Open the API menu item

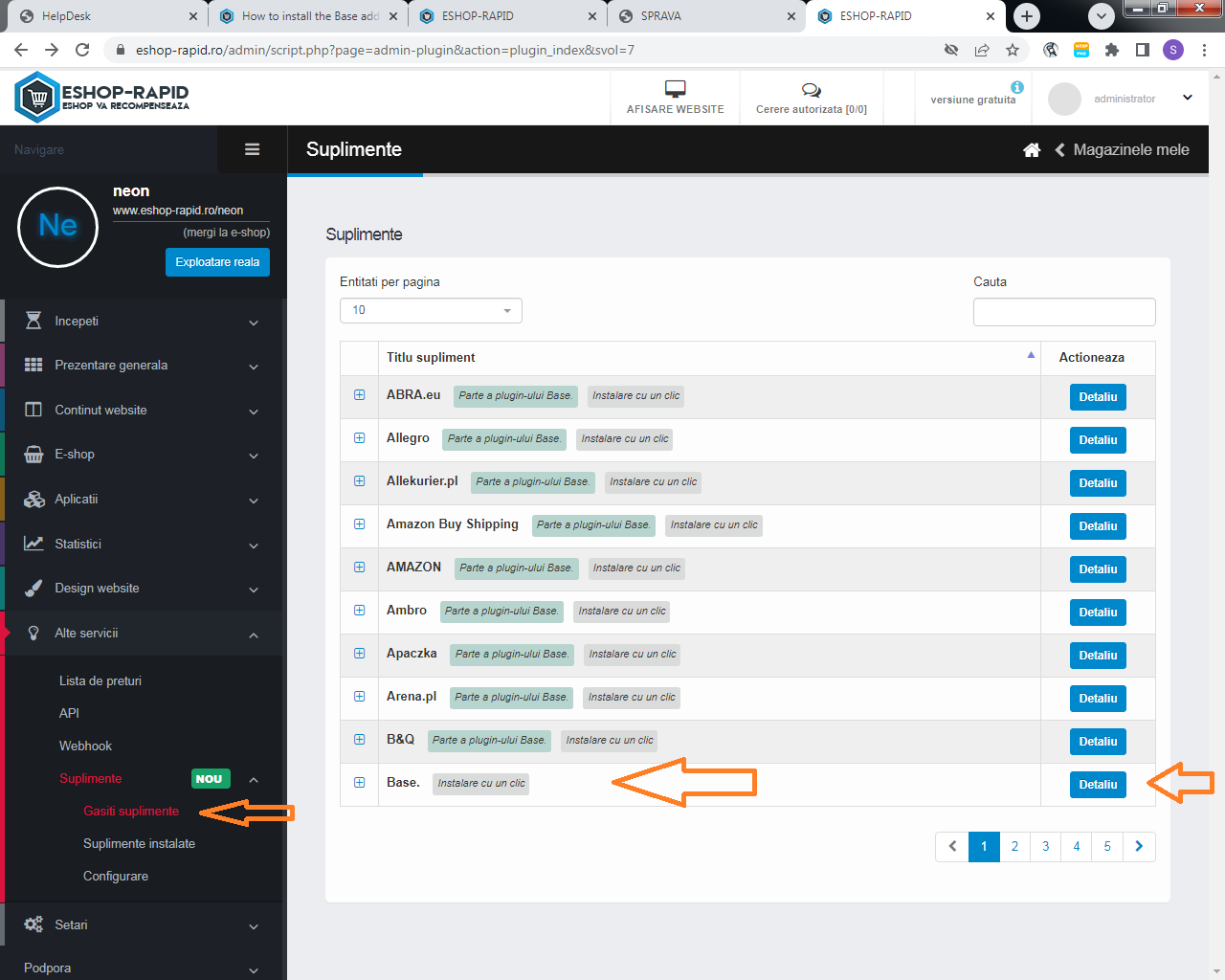tap(69, 713)
